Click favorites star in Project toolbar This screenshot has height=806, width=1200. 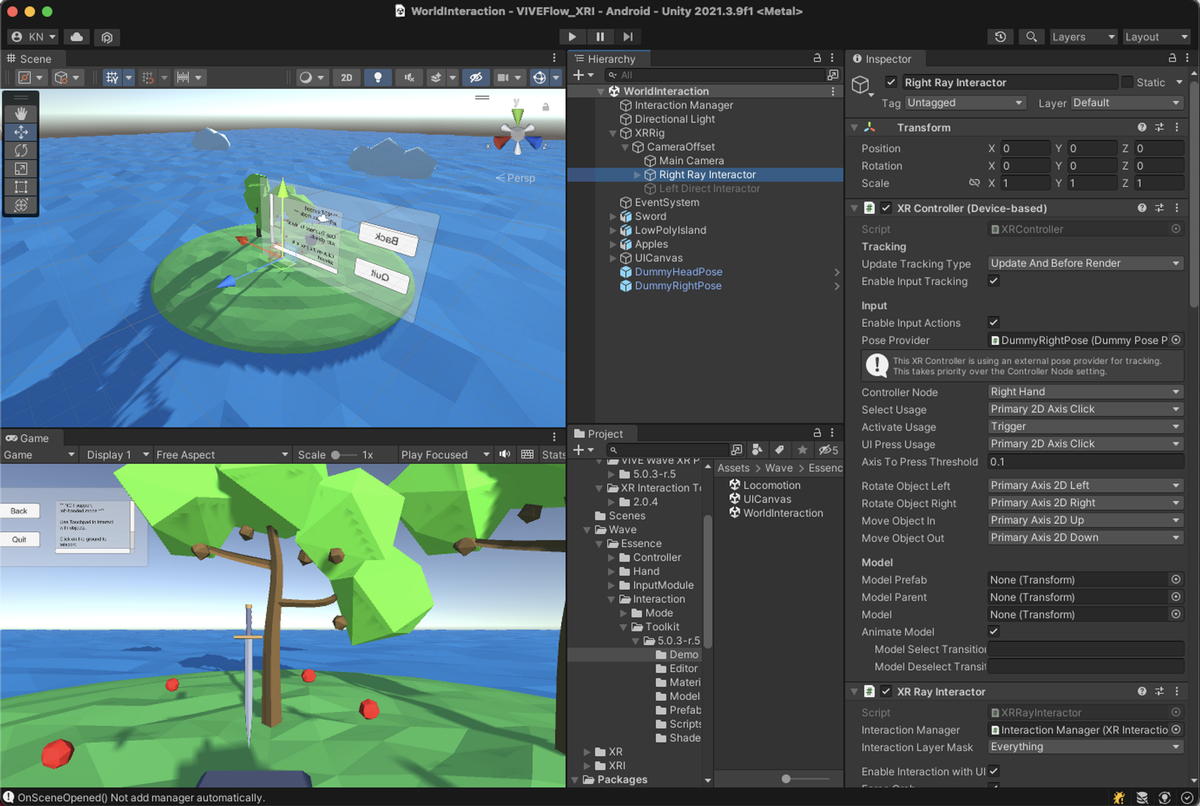click(802, 450)
